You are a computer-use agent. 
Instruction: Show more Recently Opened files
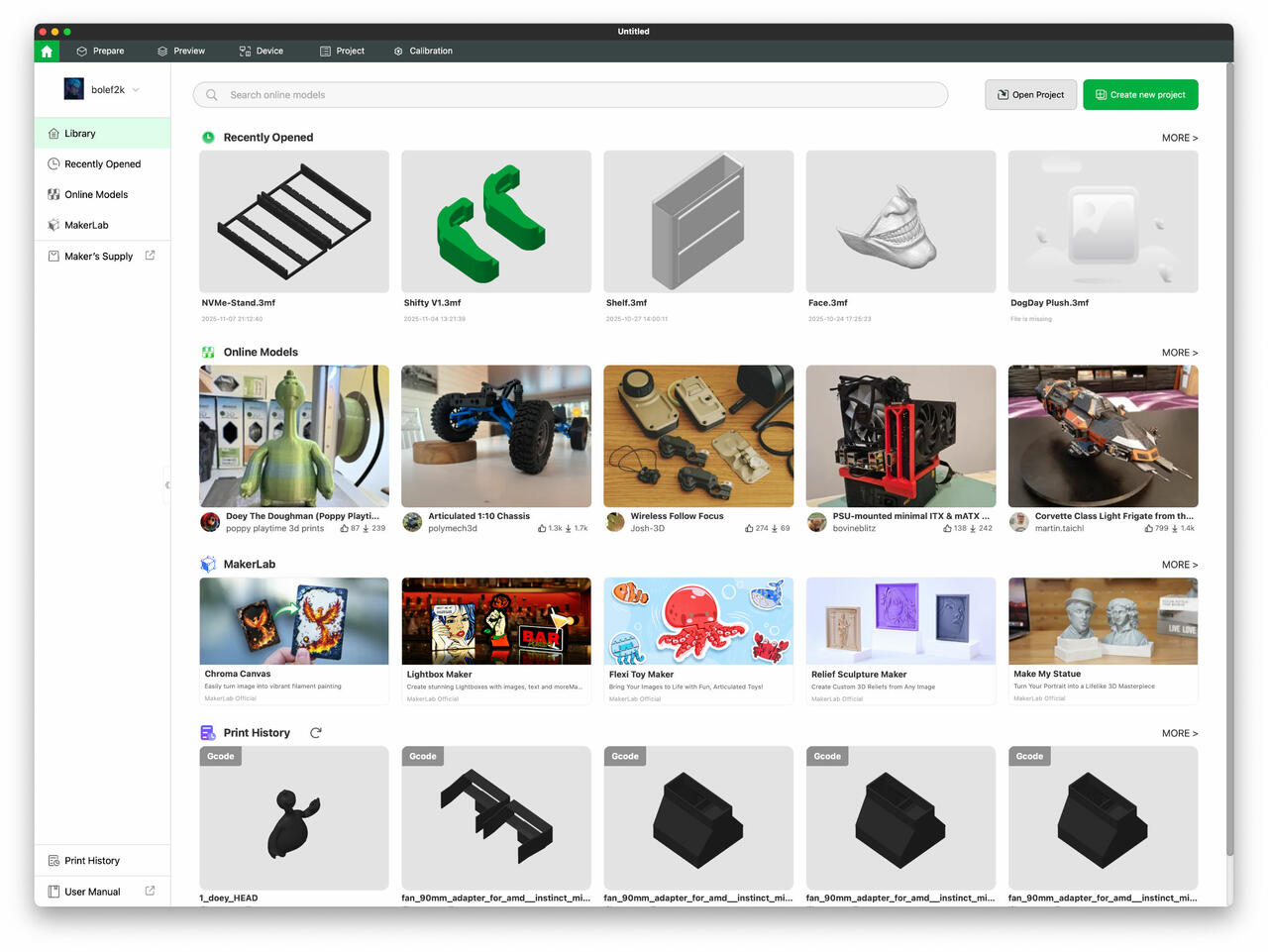[1179, 138]
